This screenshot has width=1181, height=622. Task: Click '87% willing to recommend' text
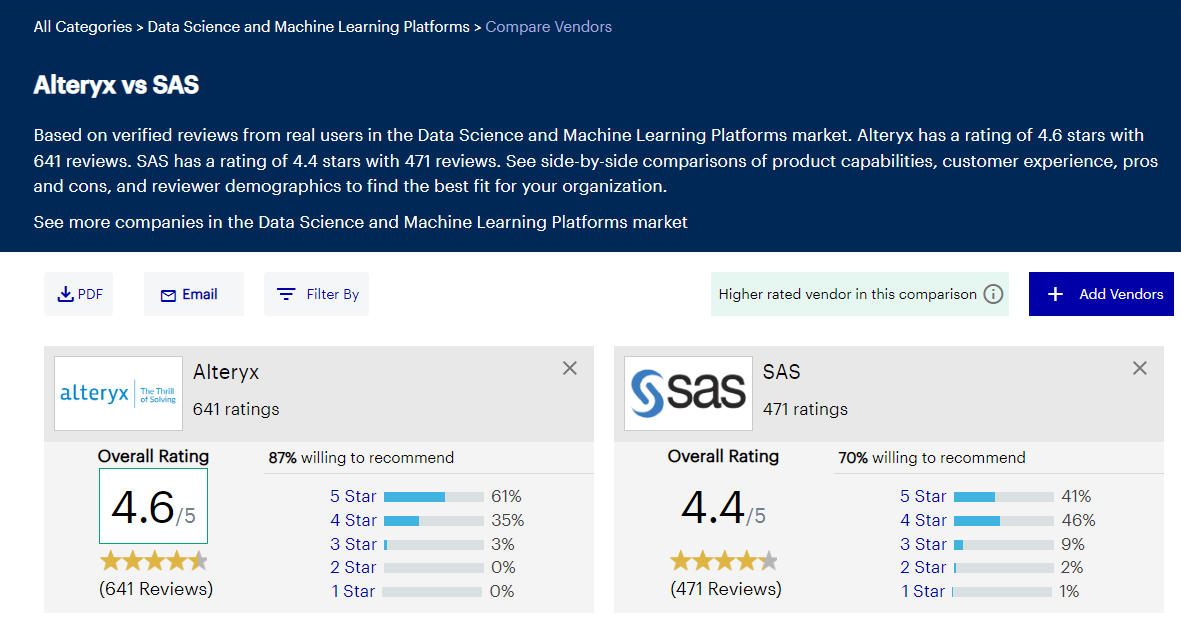coord(362,458)
